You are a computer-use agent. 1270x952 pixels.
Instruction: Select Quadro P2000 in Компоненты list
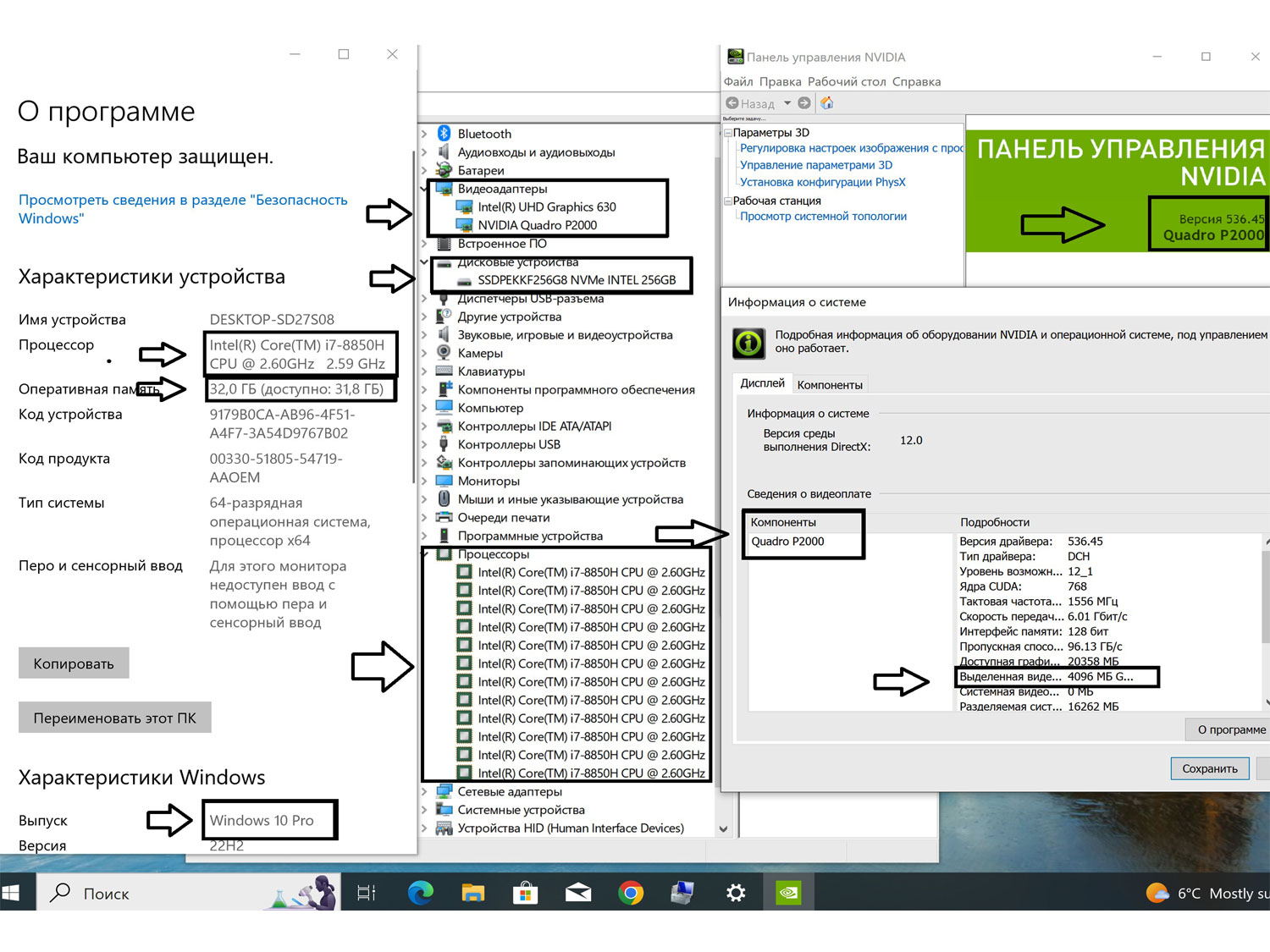point(787,542)
